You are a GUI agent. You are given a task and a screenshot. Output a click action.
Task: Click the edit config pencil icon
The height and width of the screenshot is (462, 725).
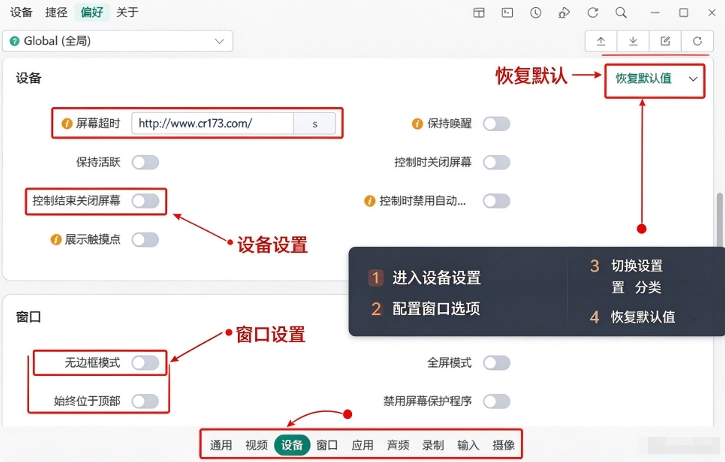(665, 41)
